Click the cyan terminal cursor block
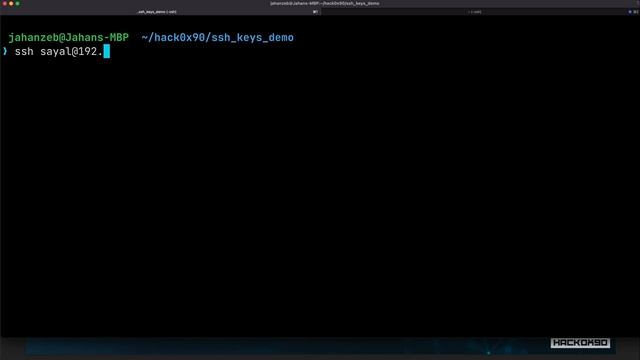The image size is (640, 360). click(x=107, y=51)
